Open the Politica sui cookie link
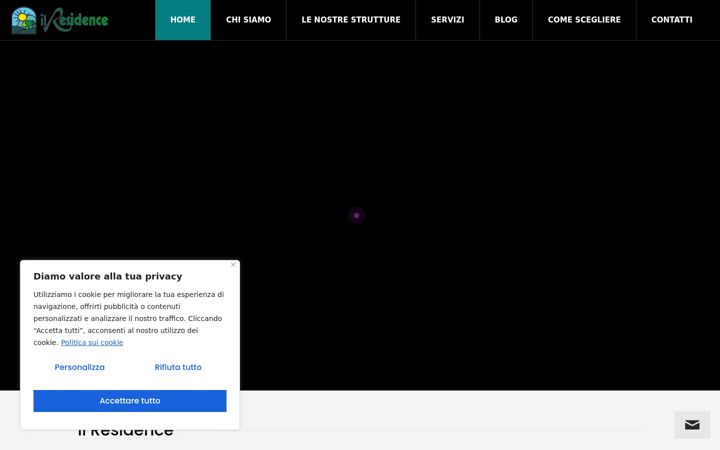The image size is (720, 450). (92, 343)
